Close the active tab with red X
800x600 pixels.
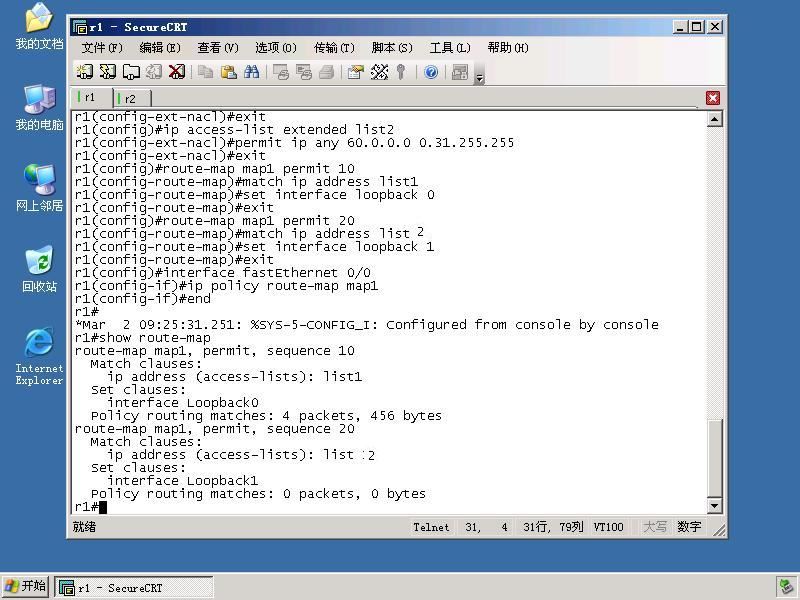713,98
